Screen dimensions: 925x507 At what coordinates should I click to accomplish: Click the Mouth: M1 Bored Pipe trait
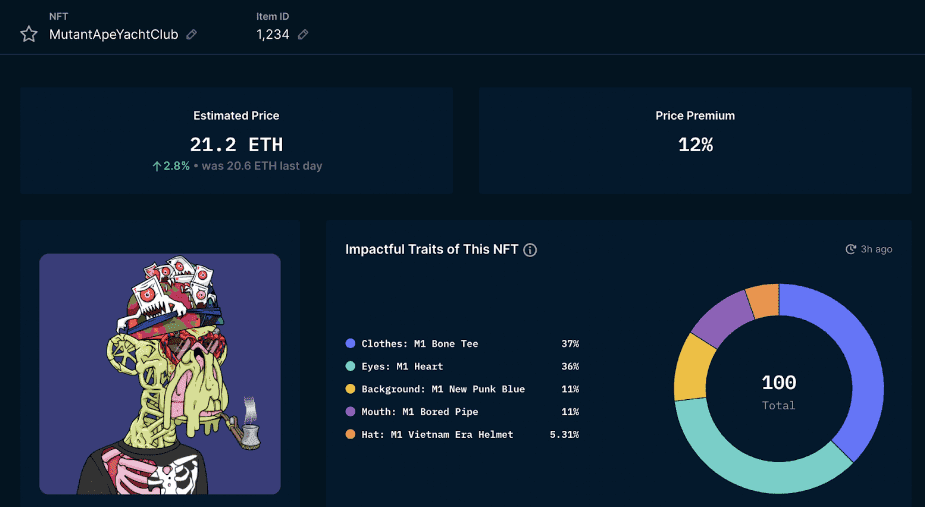click(x=420, y=412)
